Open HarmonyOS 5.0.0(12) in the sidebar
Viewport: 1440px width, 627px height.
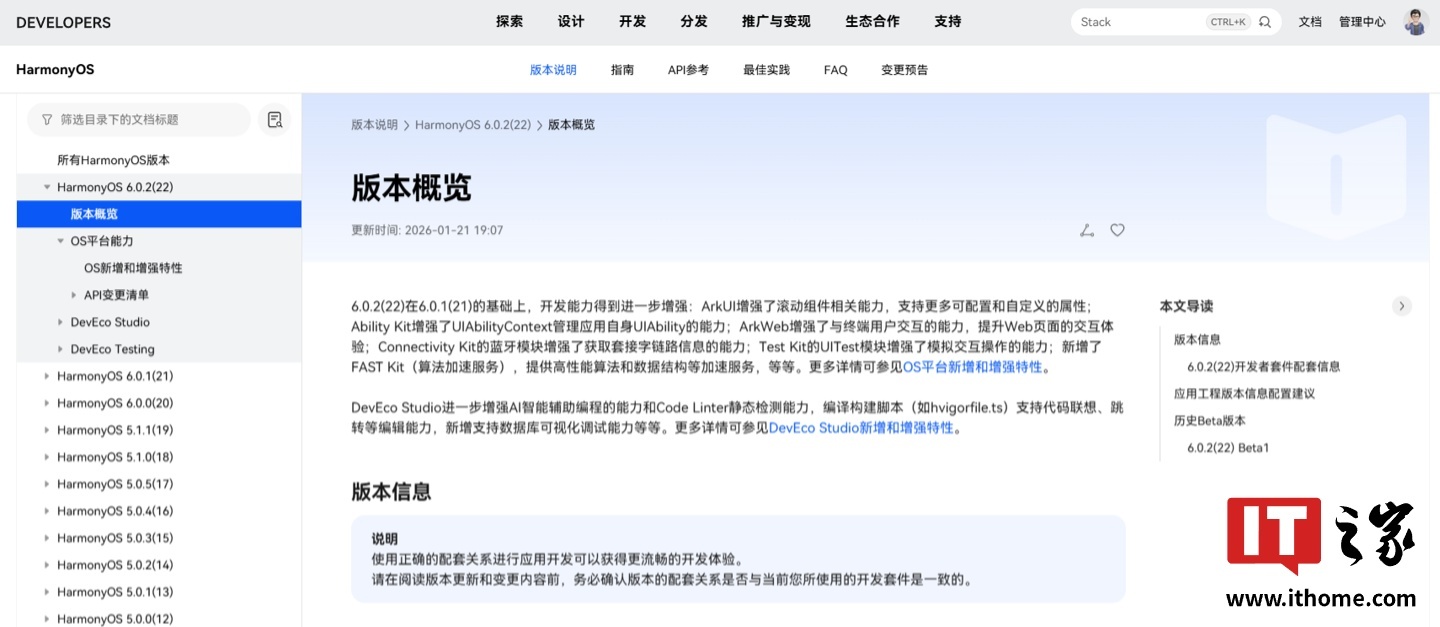pos(115,619)
